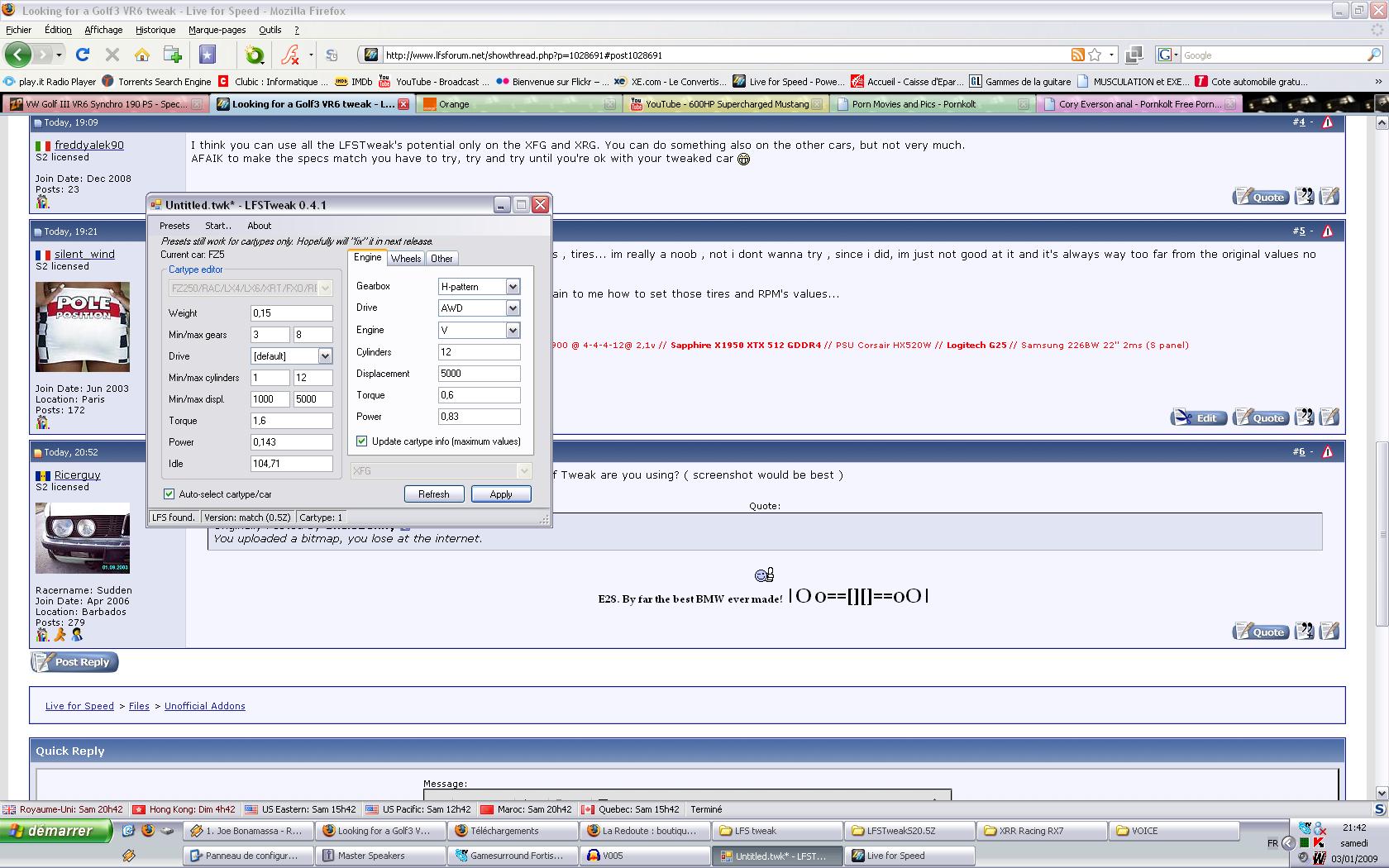Bookmark this page with the star in address bar
1389x868 pixels.
click(1095, 55)
